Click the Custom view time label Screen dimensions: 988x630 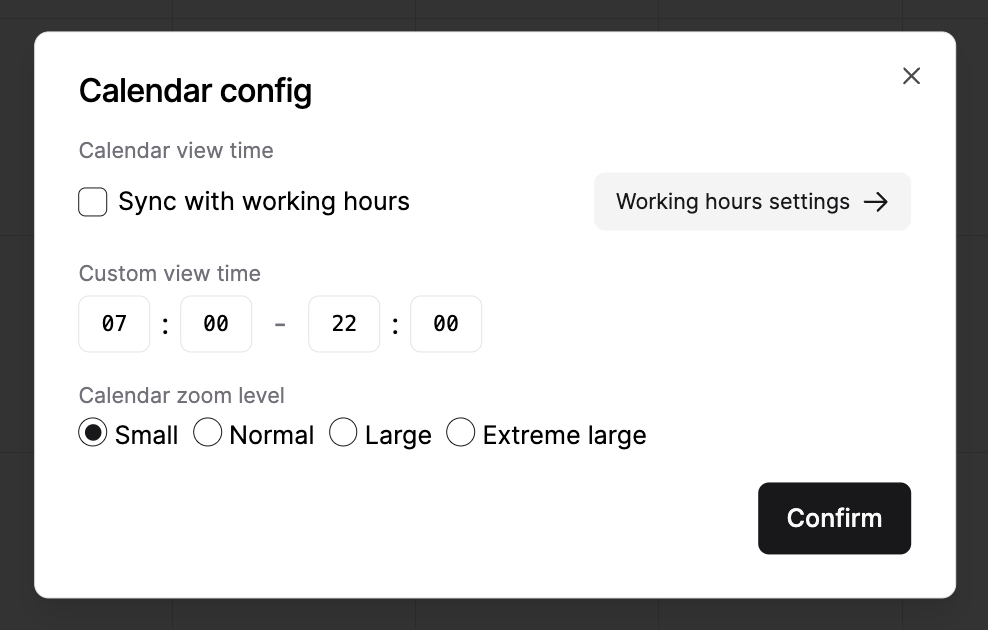[169, 273]
